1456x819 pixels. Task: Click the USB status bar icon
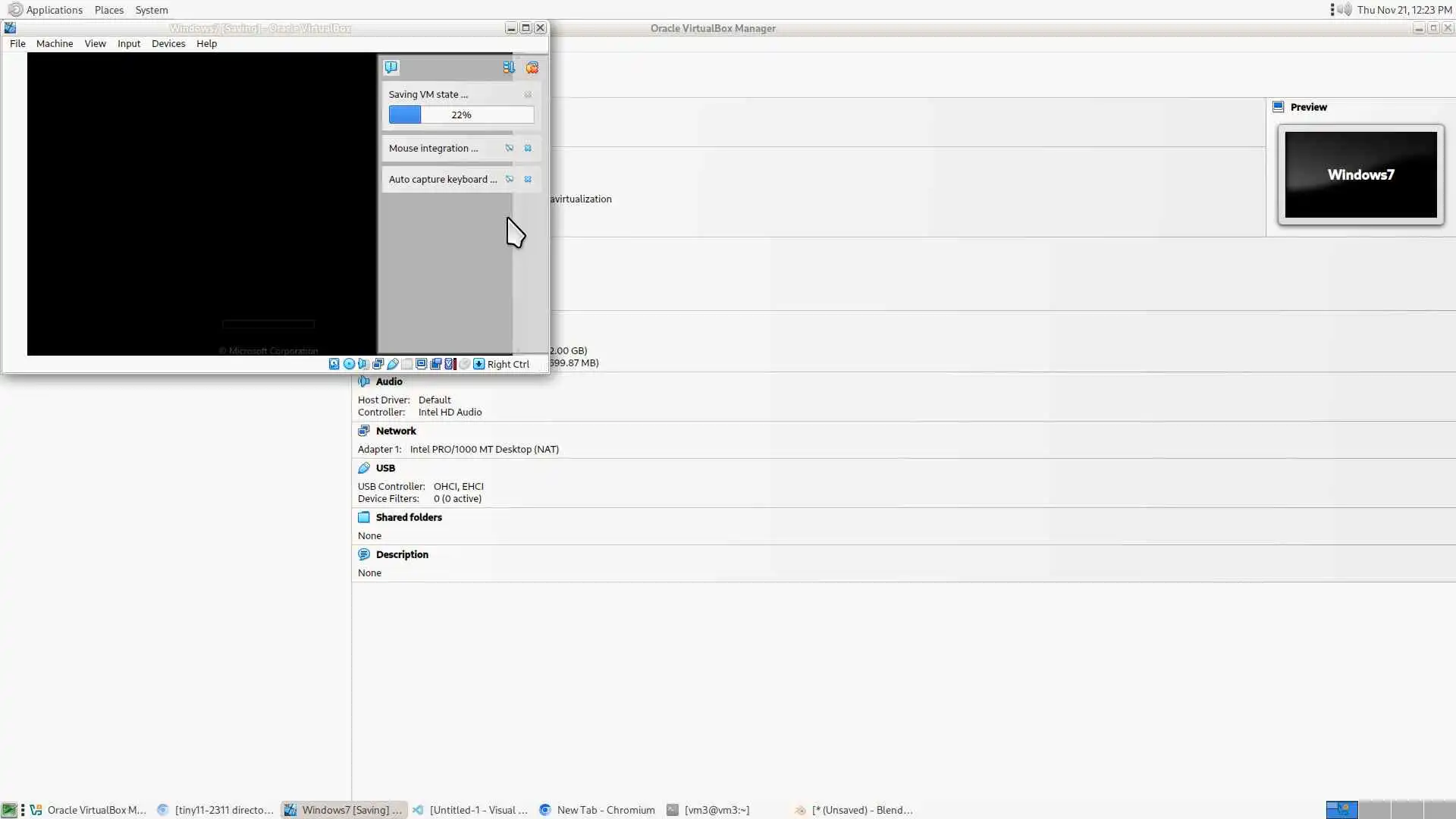tap(393, 364)
